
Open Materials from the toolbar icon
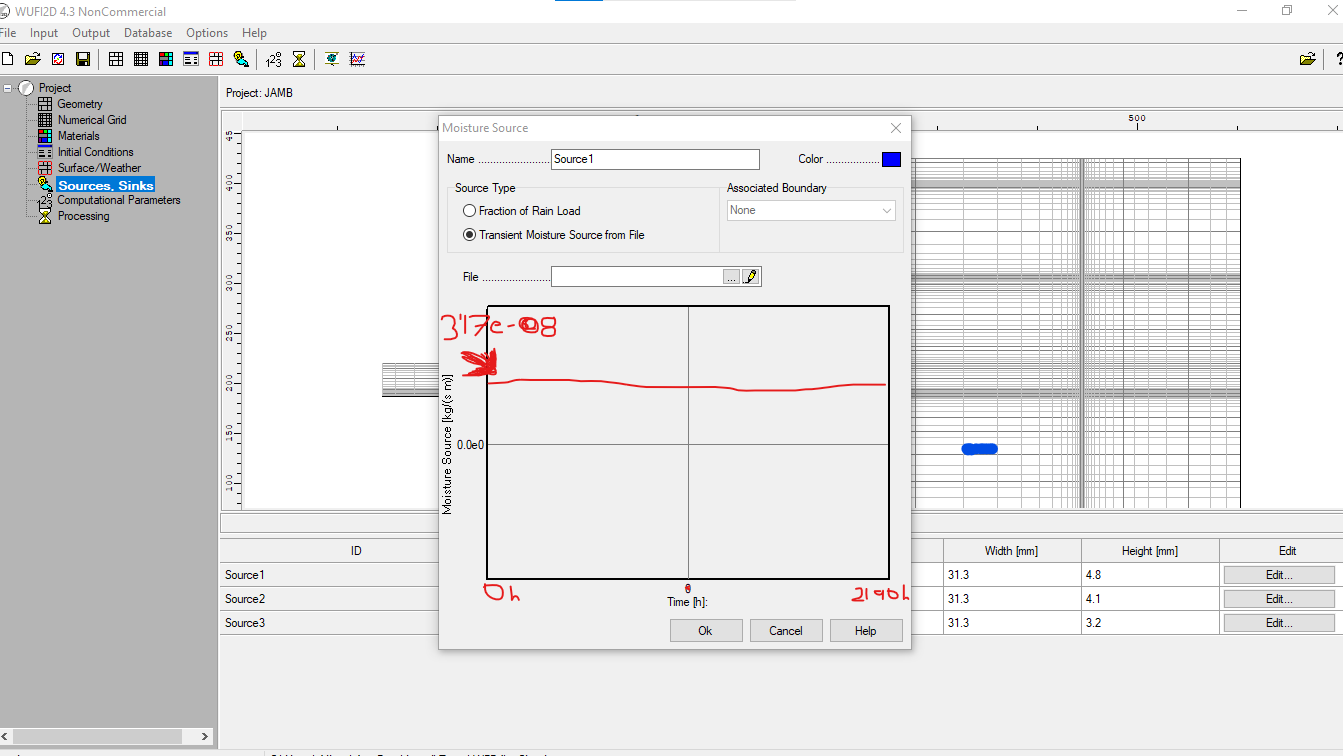pyautogui.click(x=166, y=59)
